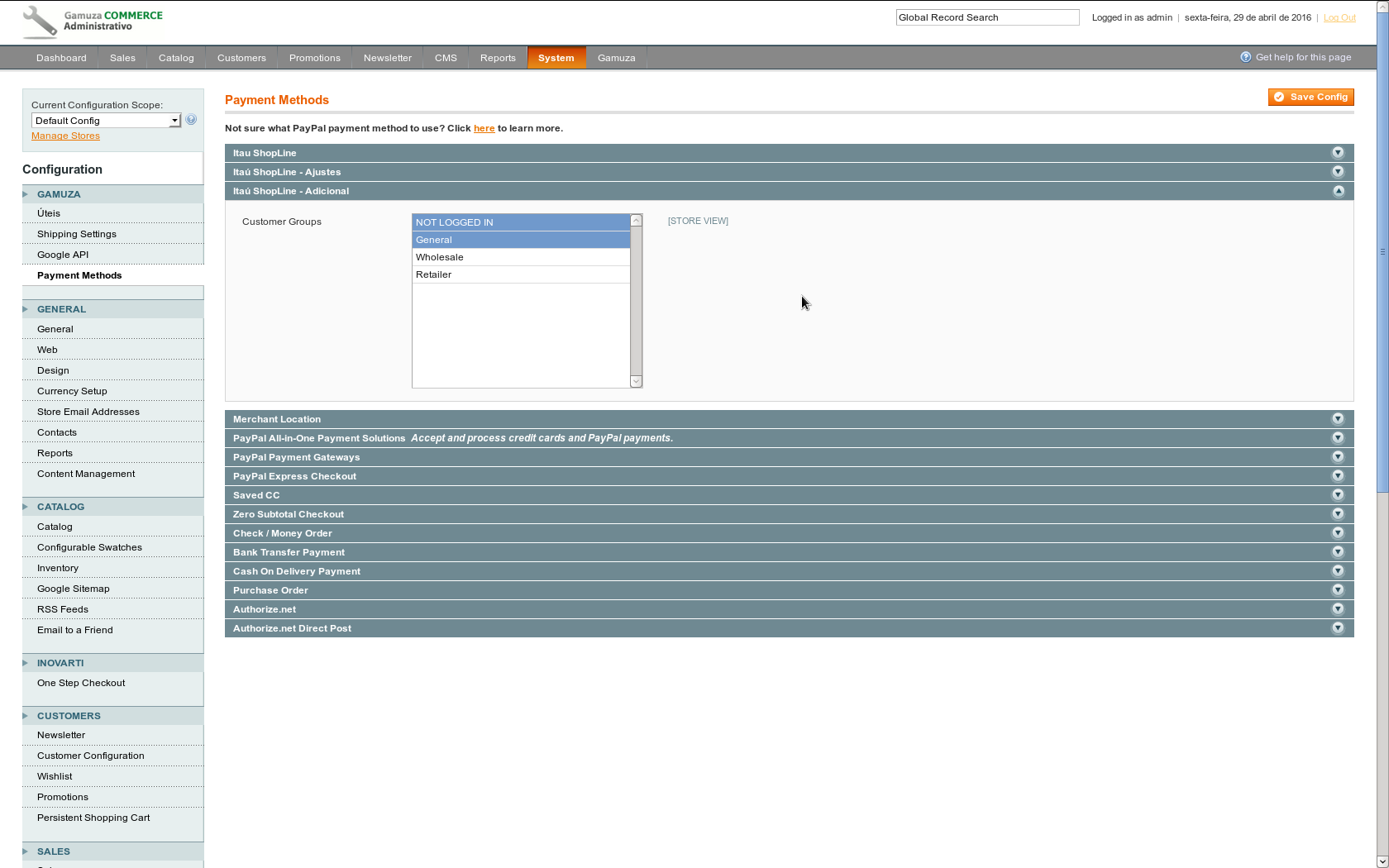Click the Manage Stores link
This screenshot has width=1389, height=868.
pos(65,136)
